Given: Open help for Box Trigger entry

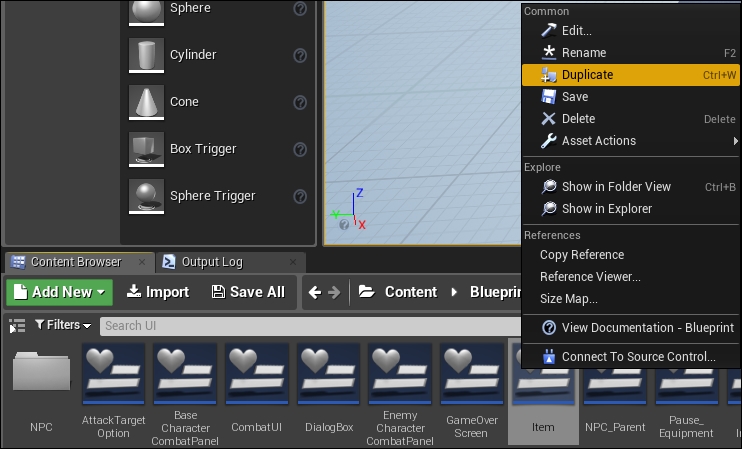Looking at the screenshot, I should coord(300,150).
